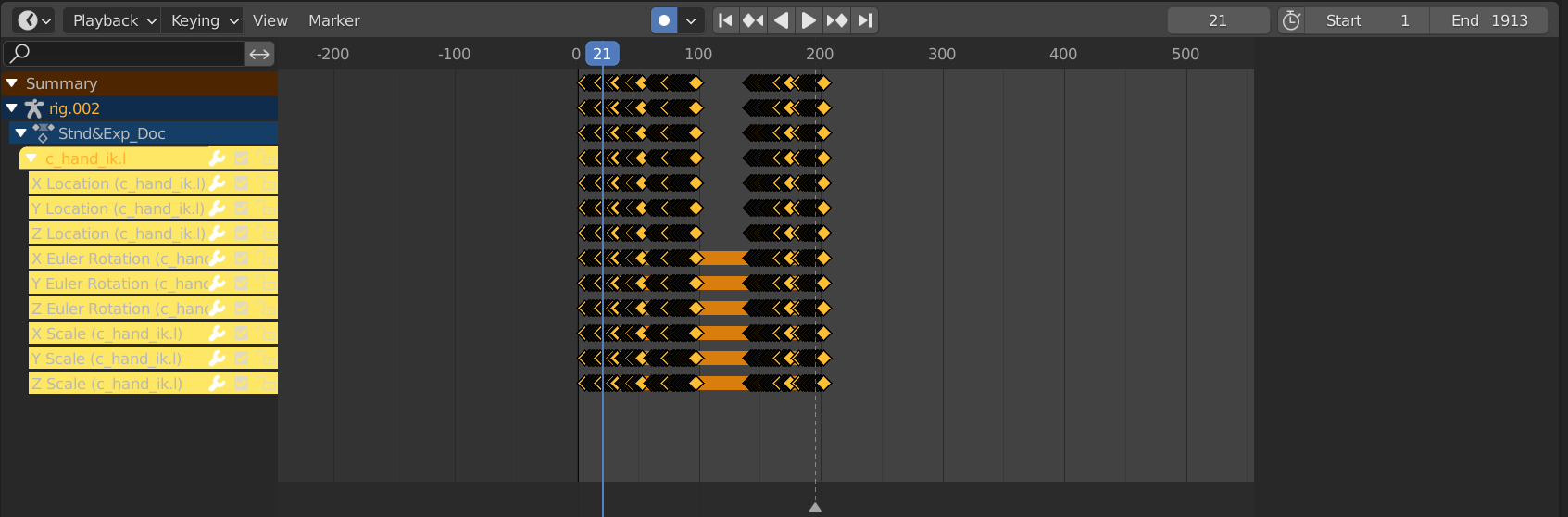Click the wrench icon on c_hand_ik.l group row

[x=218, y=158]
